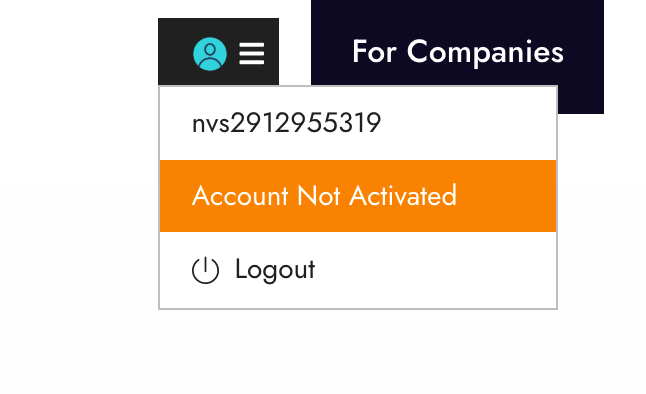
Task: Click the account name nvs2912955319
Action: tap(286, 123)
